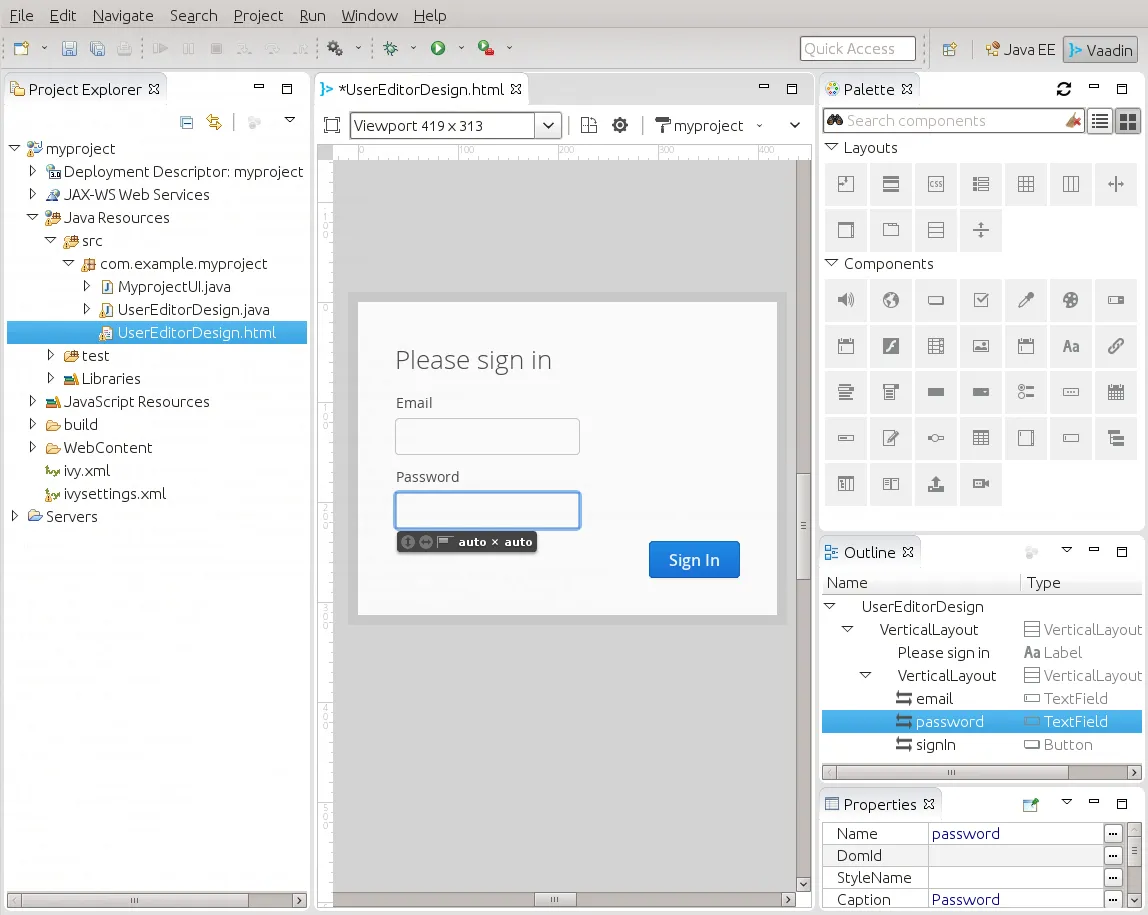Collapse the Java Resources tree node
This screenshot has width=1148, height=915.
(x=33, y=218)
